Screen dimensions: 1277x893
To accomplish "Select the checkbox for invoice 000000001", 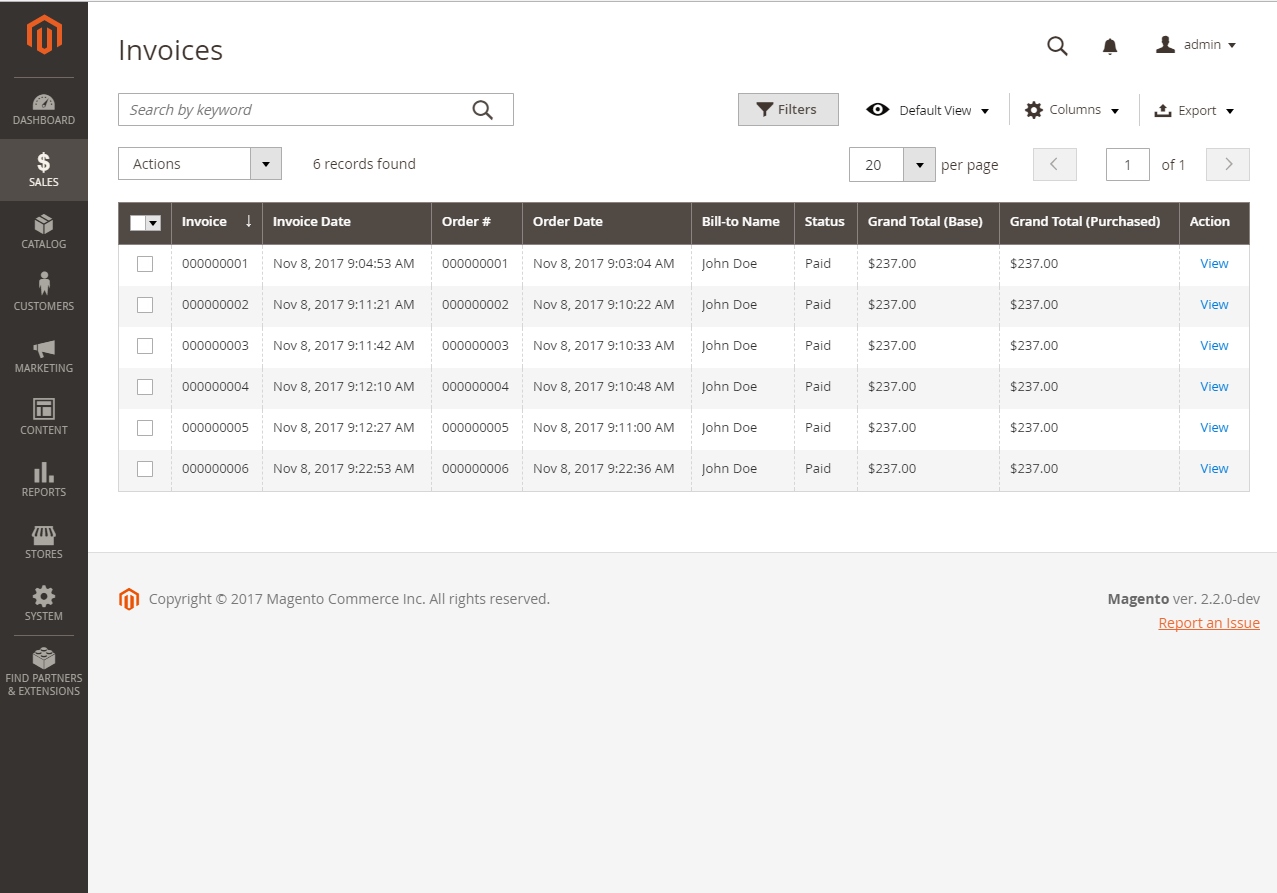I will click(144, 263).
